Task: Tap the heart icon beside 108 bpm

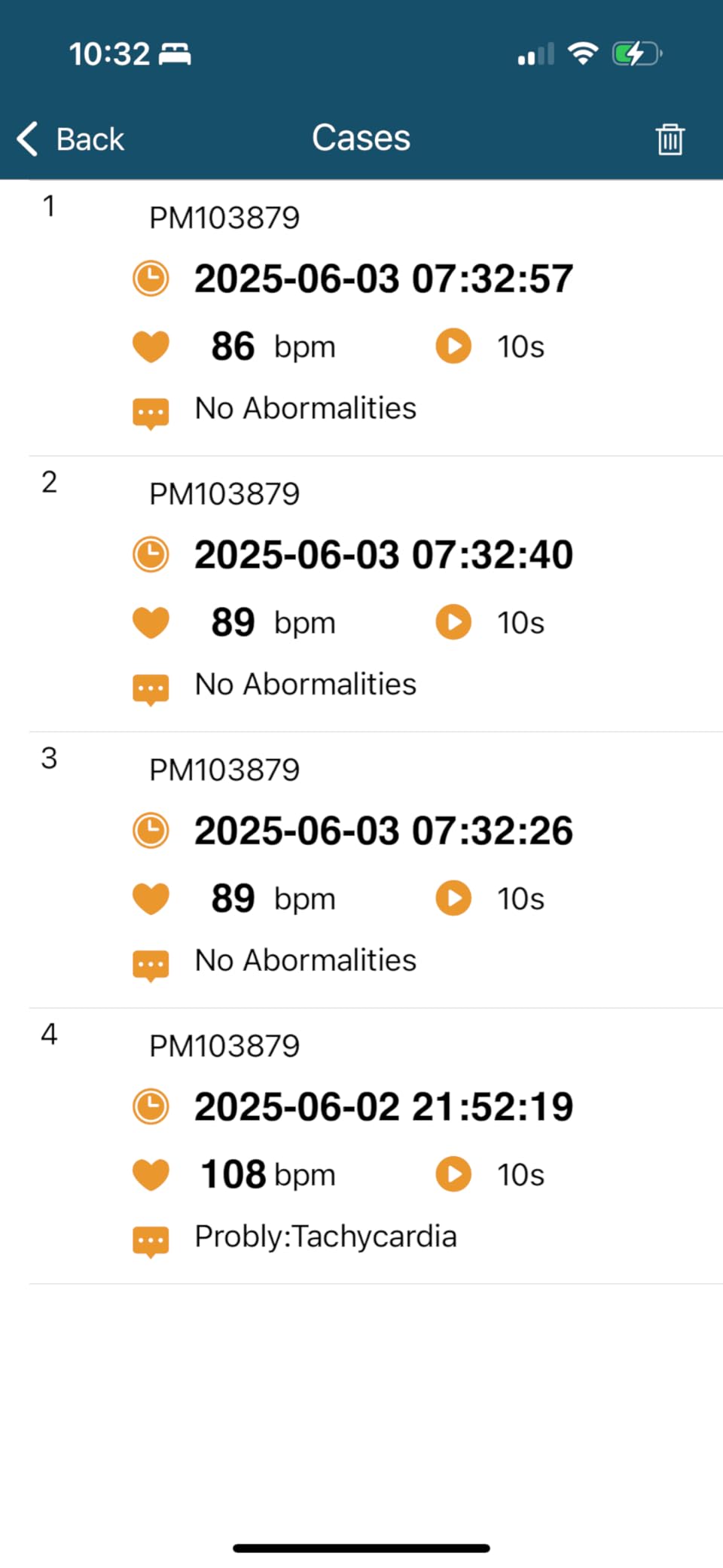Action: tap(151, 1174)
